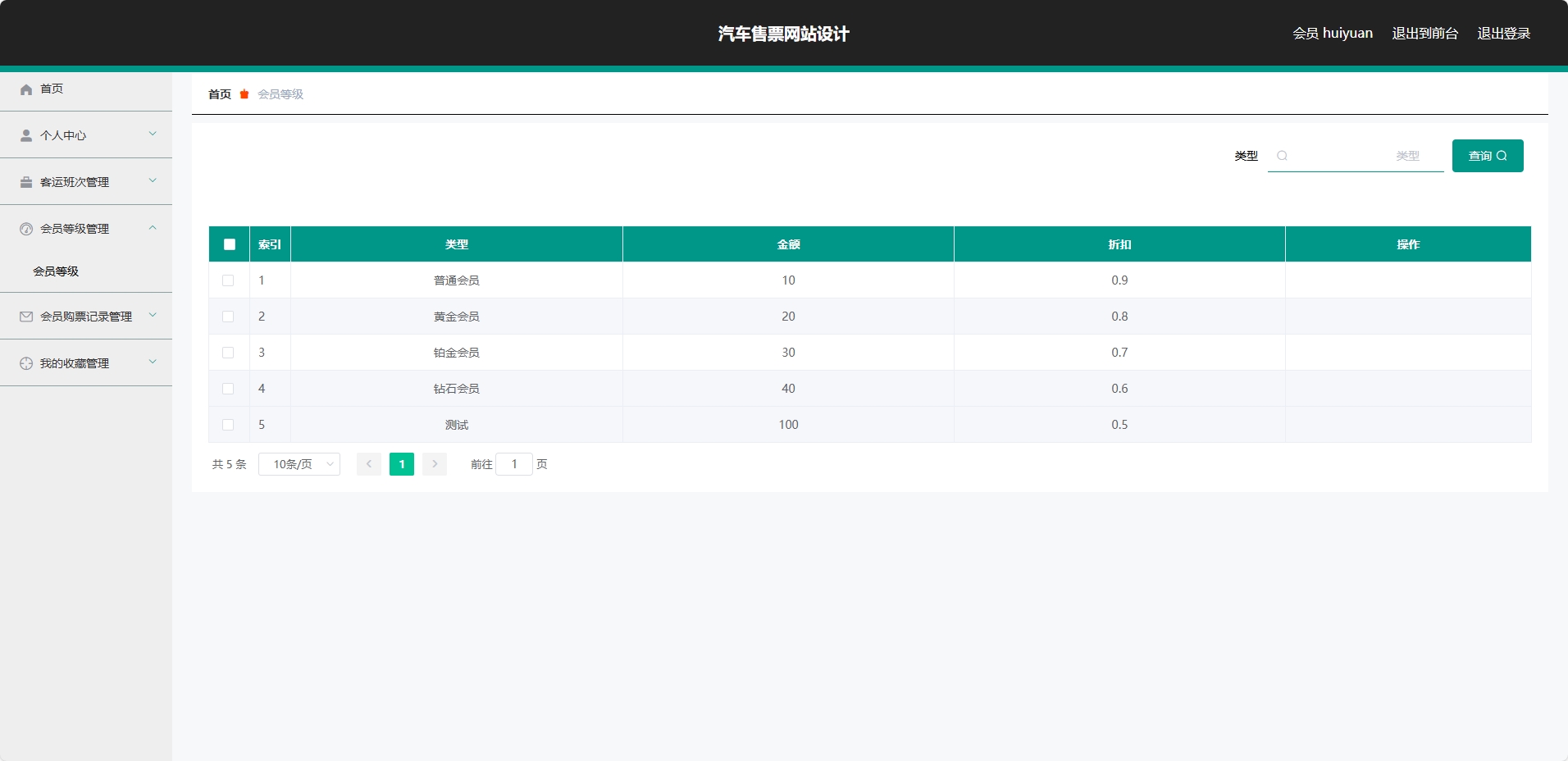
Task: Click the briefcase icon beside 客运班次管理
Action: [25, 182]
